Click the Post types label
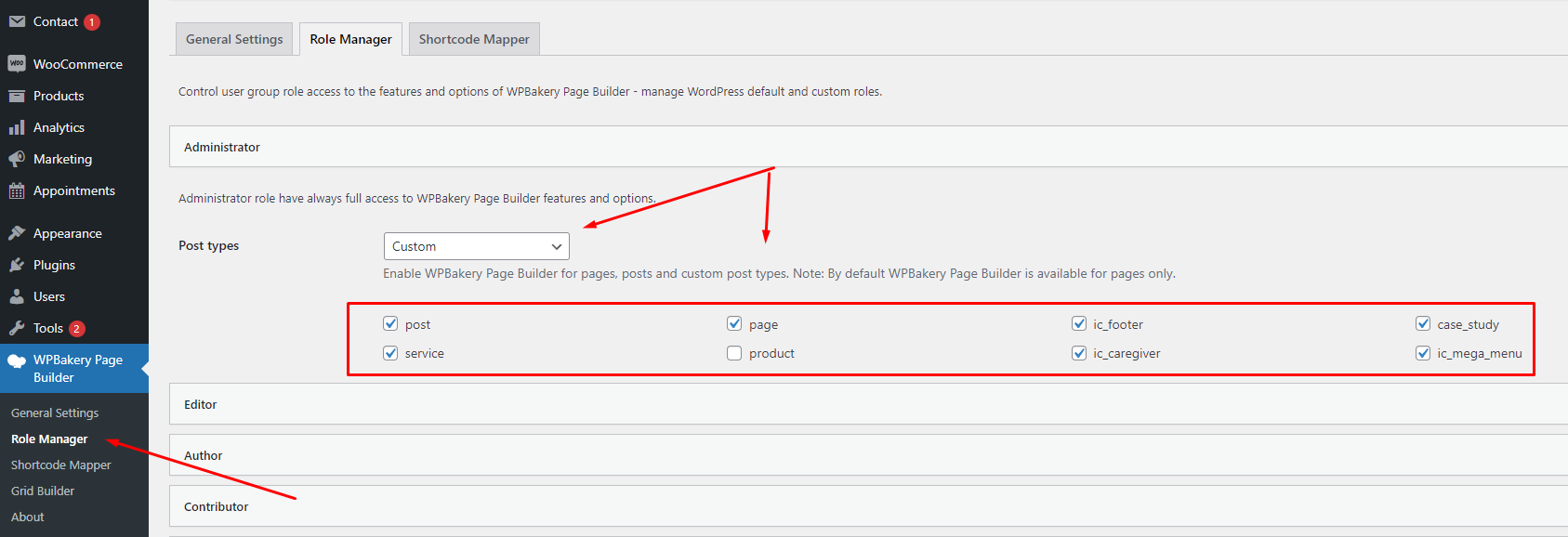Viewport: 1568px width, 537px height. point(208,245)
